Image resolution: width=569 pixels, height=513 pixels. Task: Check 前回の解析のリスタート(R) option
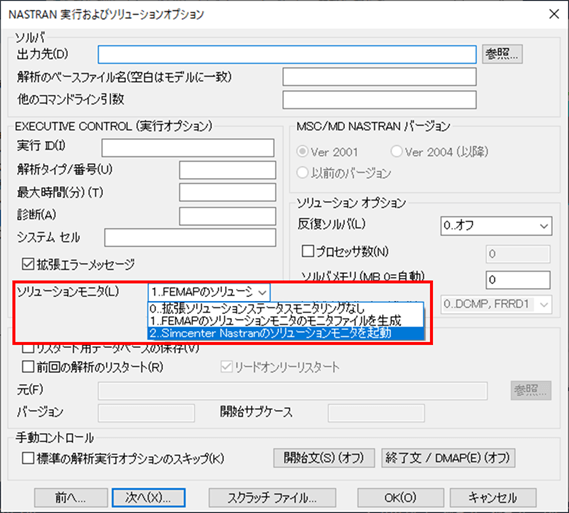(x=28, y=367)
